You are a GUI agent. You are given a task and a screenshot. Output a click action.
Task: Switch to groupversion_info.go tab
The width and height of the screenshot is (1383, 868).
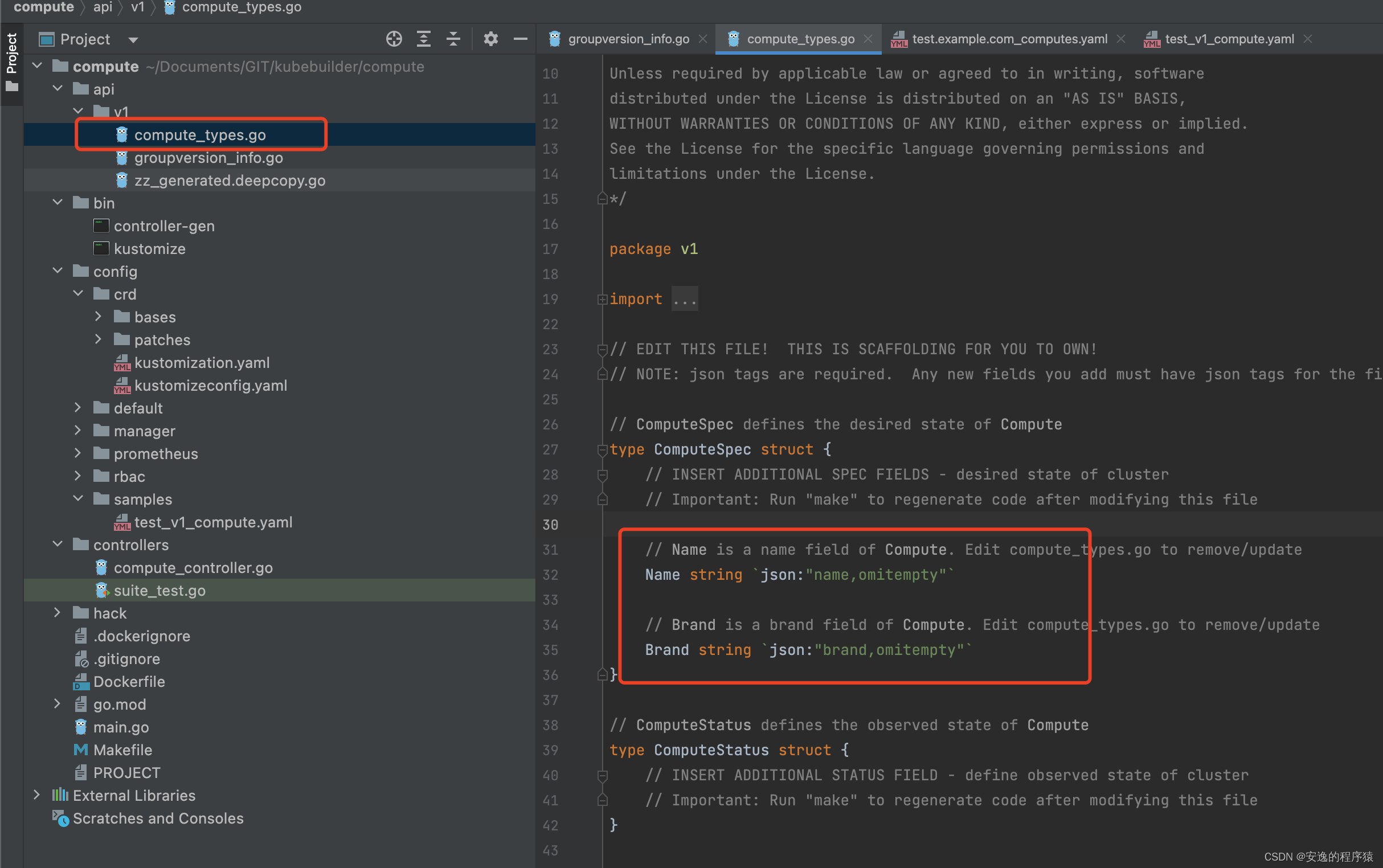tap(628, 39)
